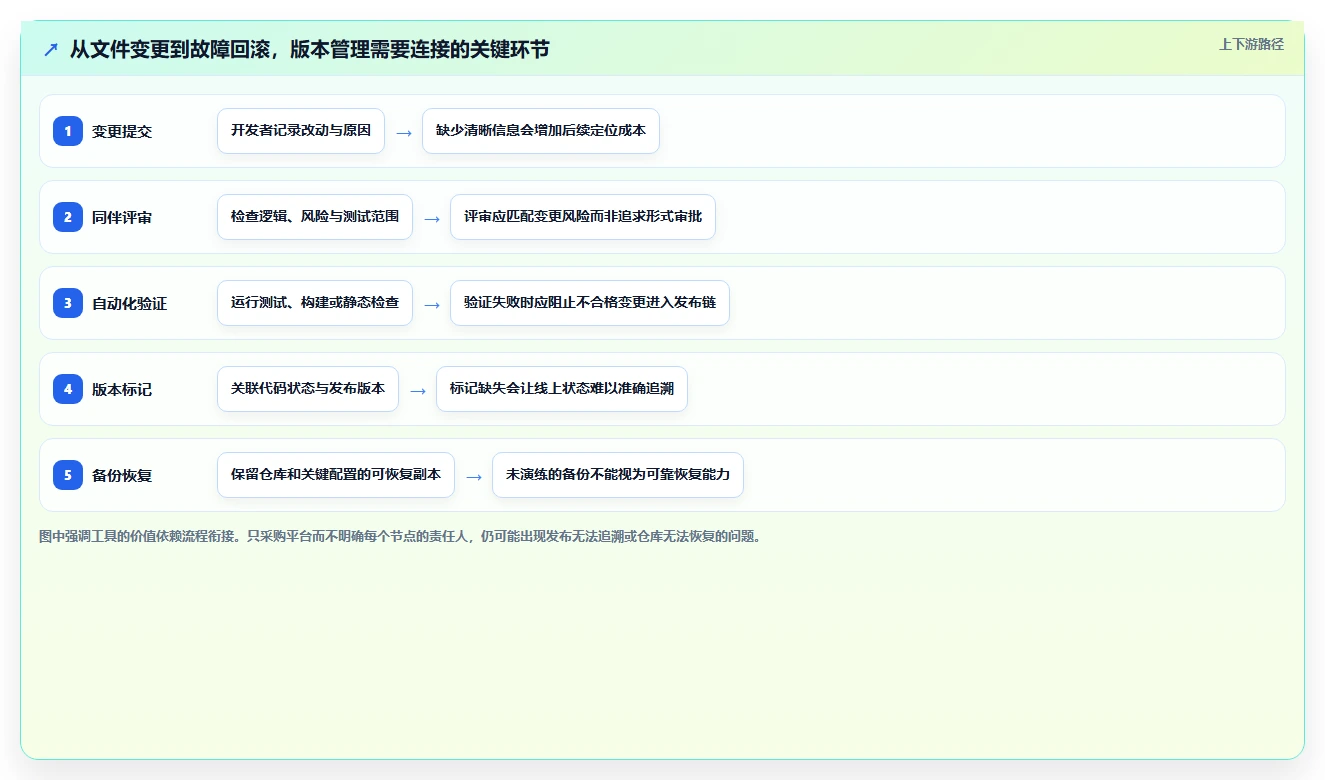Click the 未演练的备份不能视为可靠恢复能力 chip
Image resolution: width=1325 pixels, height=780 pixels.
point(618,475)
